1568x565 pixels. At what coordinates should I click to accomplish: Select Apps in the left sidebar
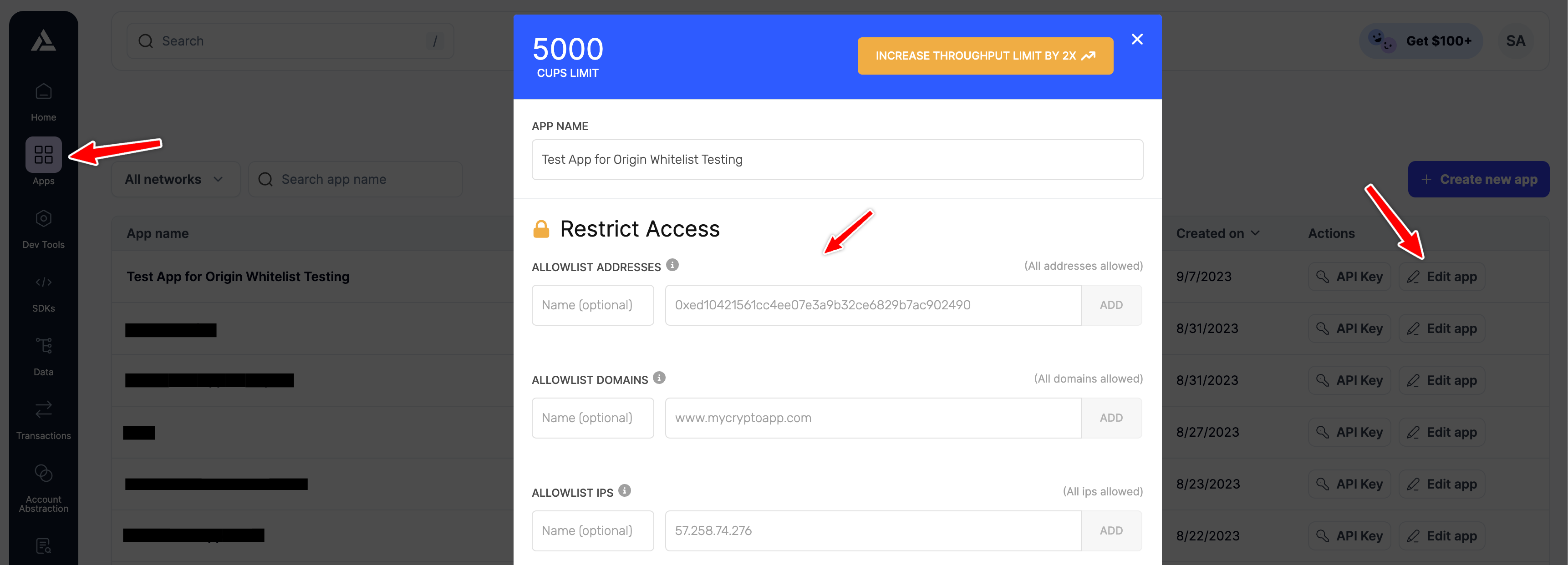click(43, 161)
